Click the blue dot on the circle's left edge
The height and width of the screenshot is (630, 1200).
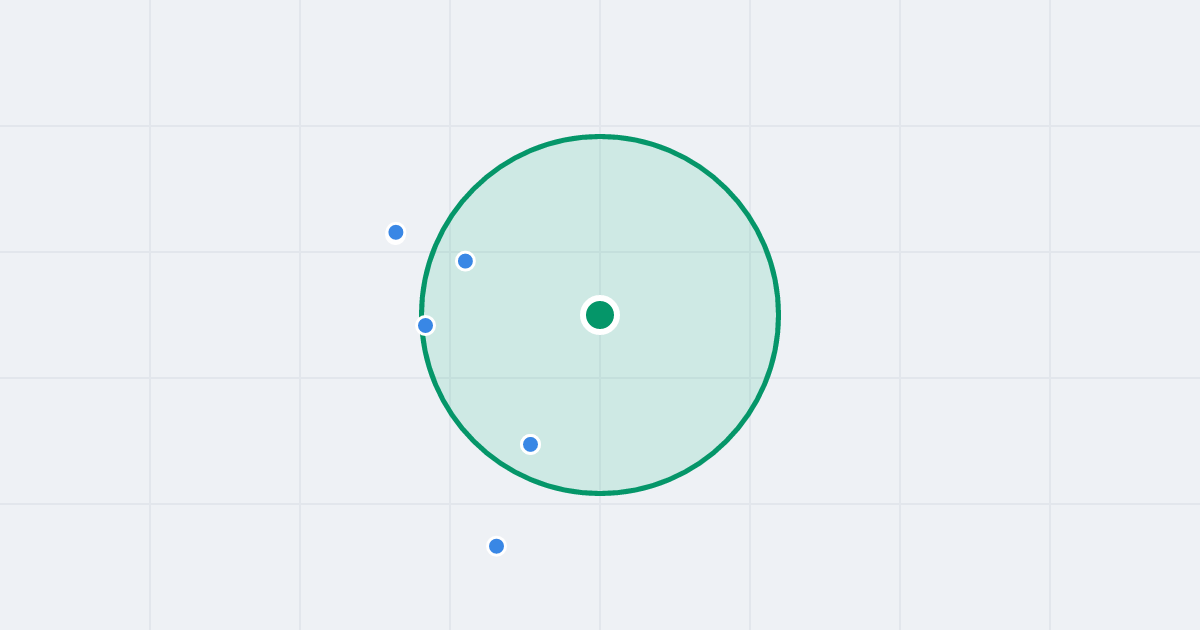(x=425, y=325)
